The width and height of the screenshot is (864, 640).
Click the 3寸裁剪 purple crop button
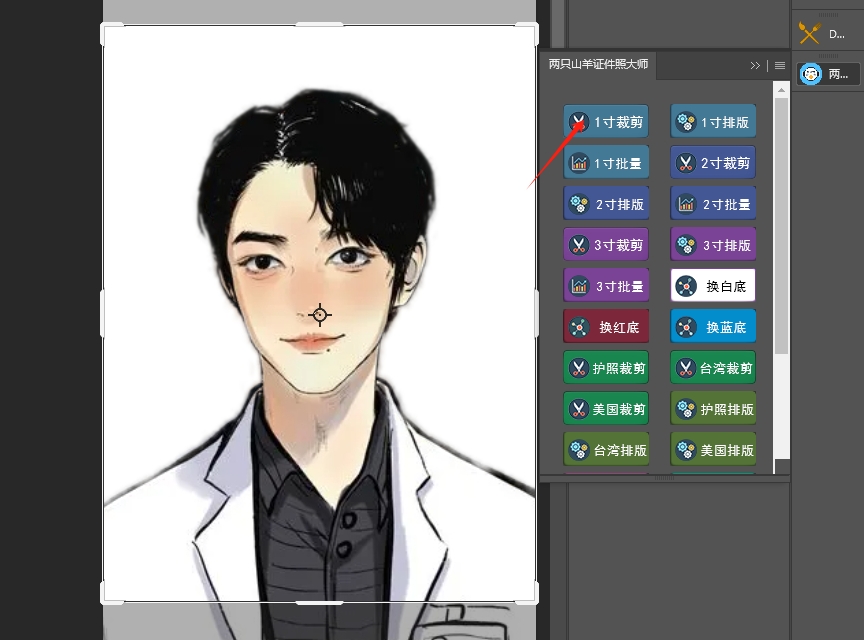pos(605,245)
